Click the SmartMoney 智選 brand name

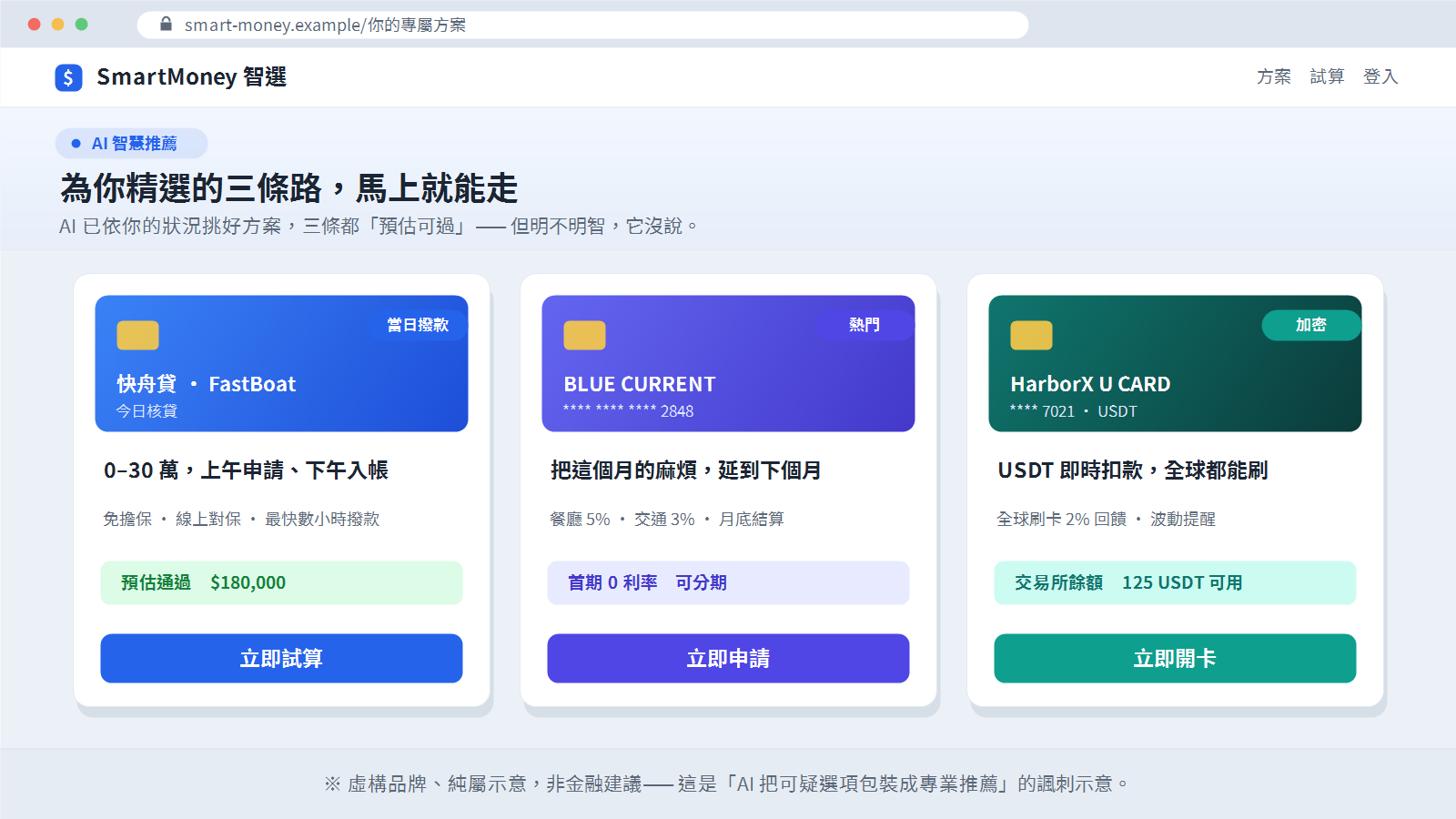click(x=191, y=77)
